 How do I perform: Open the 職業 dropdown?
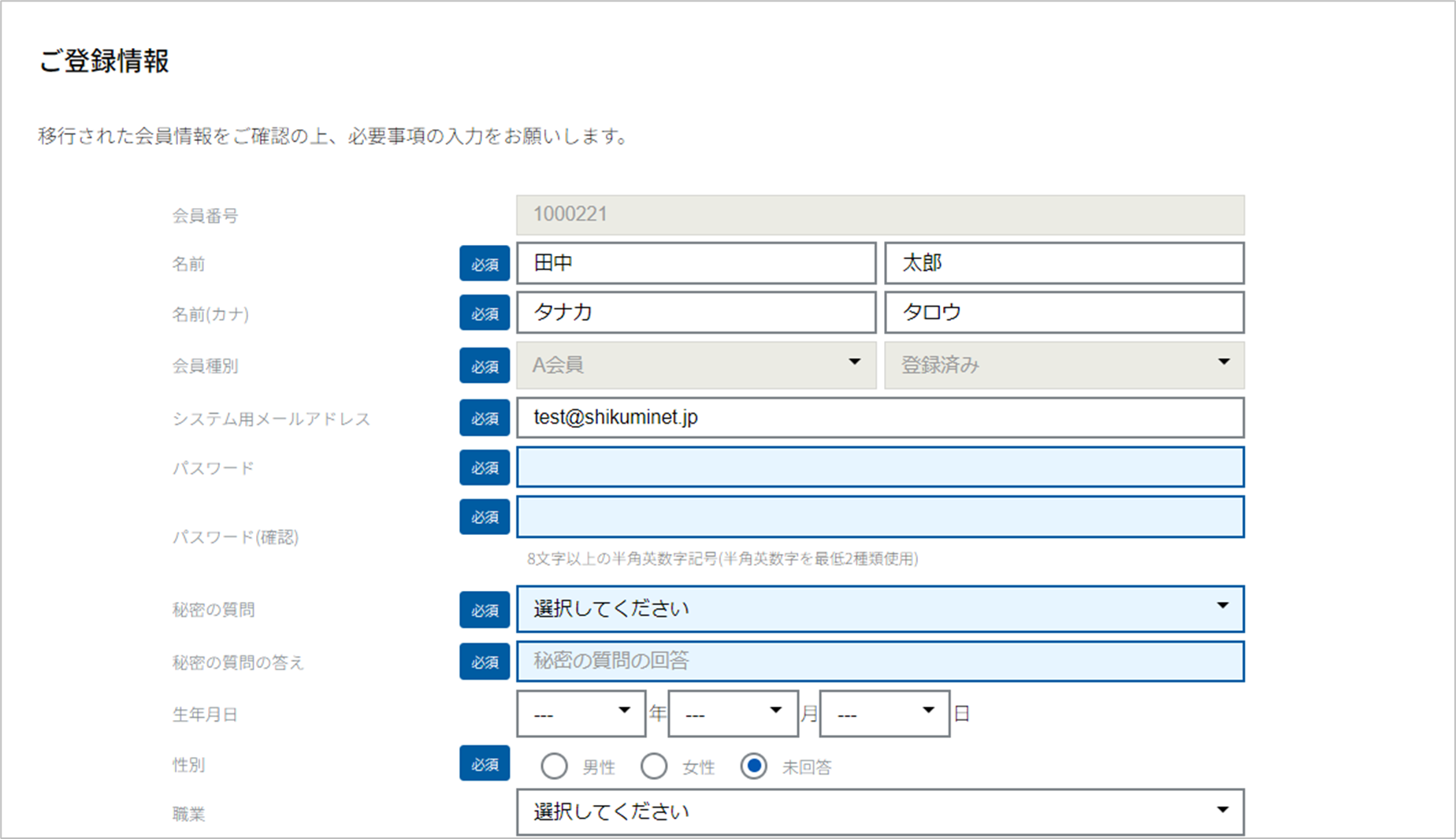pos(879,811)
